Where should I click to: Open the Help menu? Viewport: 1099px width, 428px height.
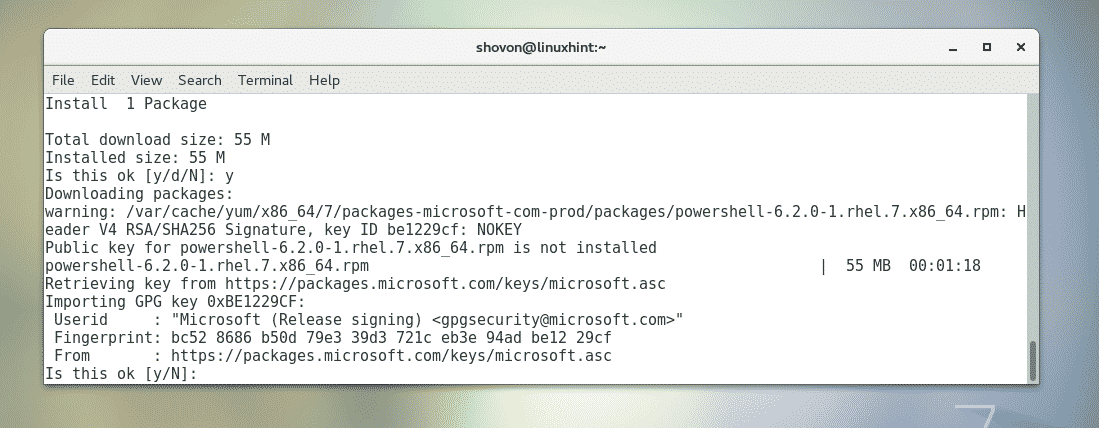325,80
